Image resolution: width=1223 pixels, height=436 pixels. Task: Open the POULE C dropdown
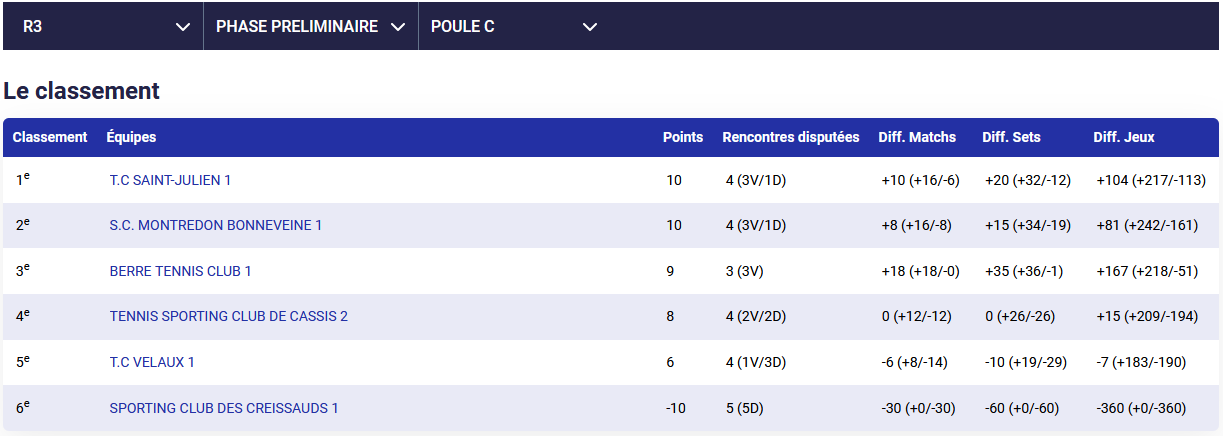click(x=513, y=27)
